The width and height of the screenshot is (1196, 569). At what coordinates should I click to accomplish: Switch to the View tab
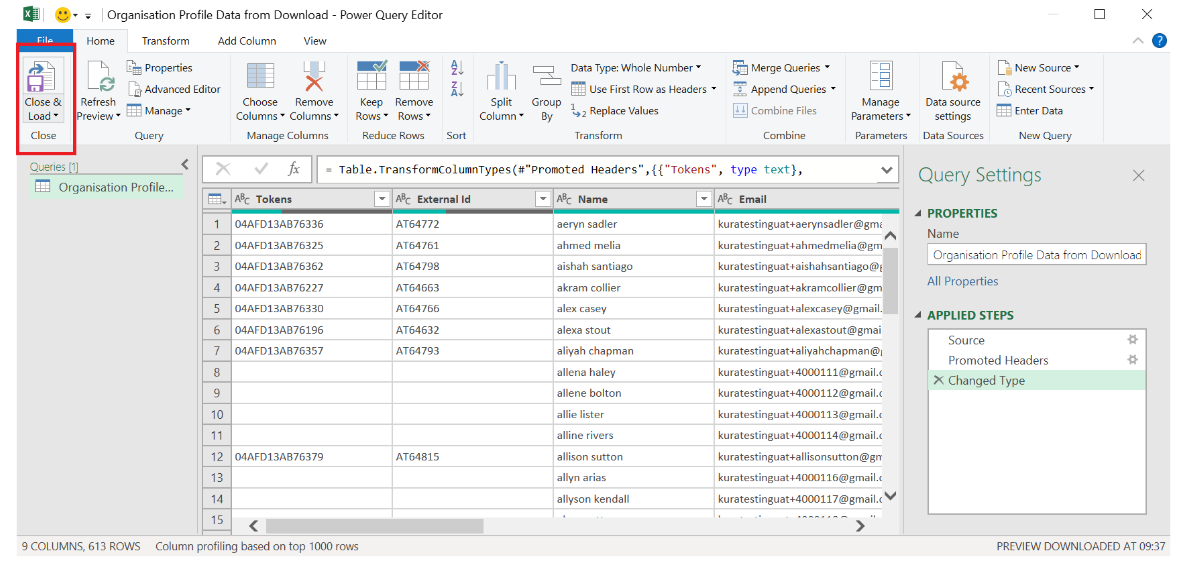click(x=315, y=40)
